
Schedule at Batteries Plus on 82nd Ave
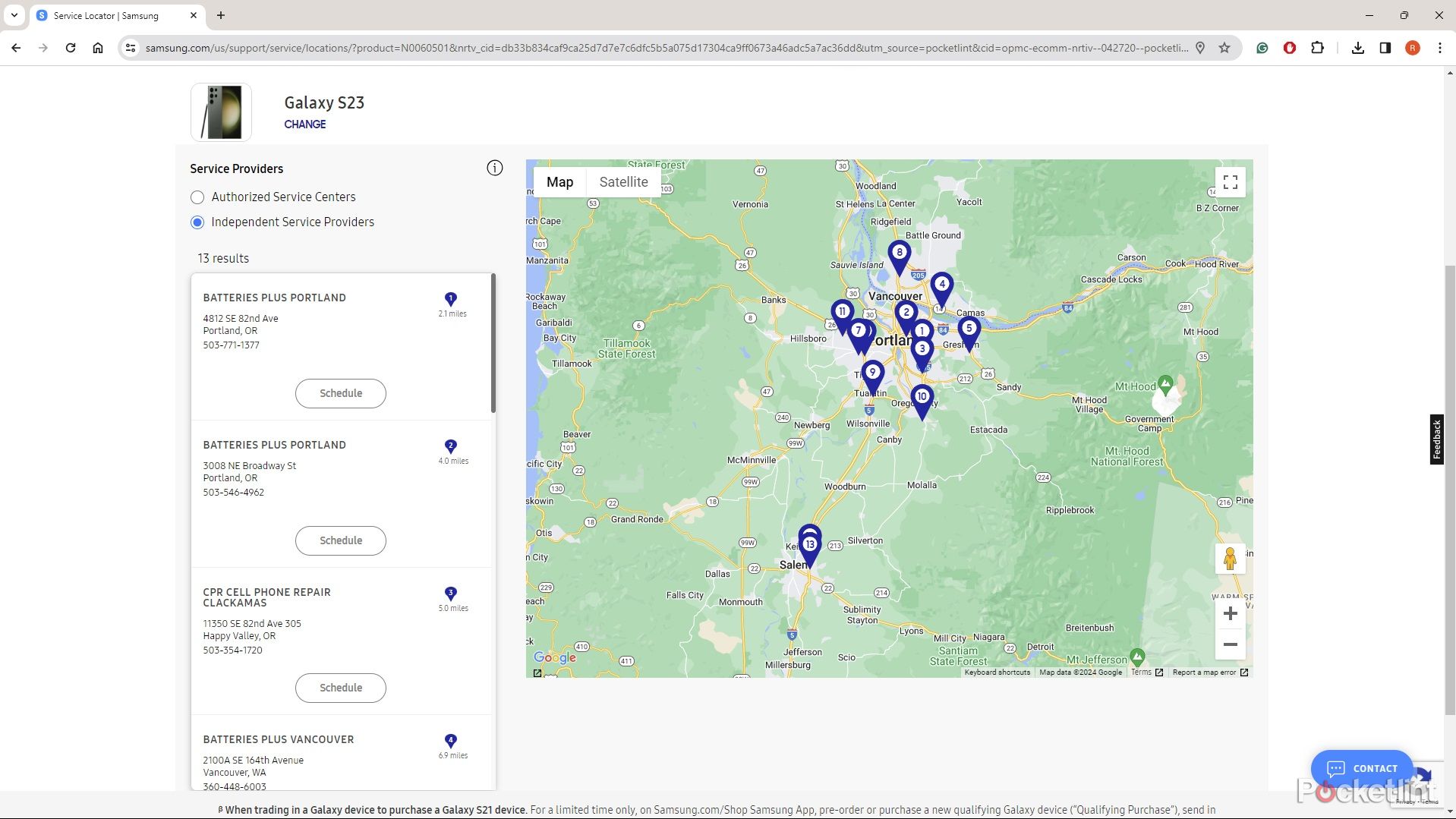[341, 393]
